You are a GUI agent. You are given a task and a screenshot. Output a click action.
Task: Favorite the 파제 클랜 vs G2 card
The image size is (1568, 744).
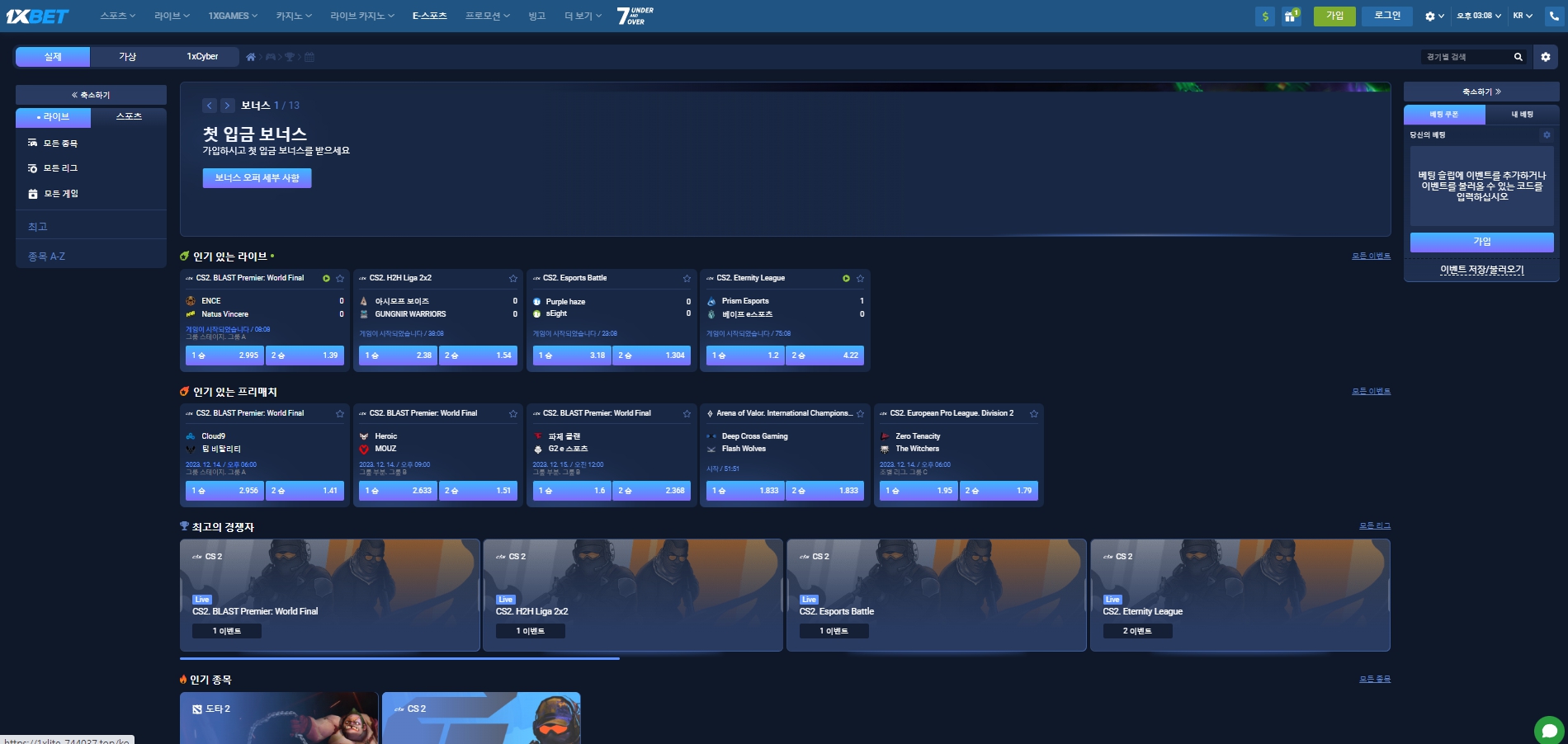click(687, 413)
